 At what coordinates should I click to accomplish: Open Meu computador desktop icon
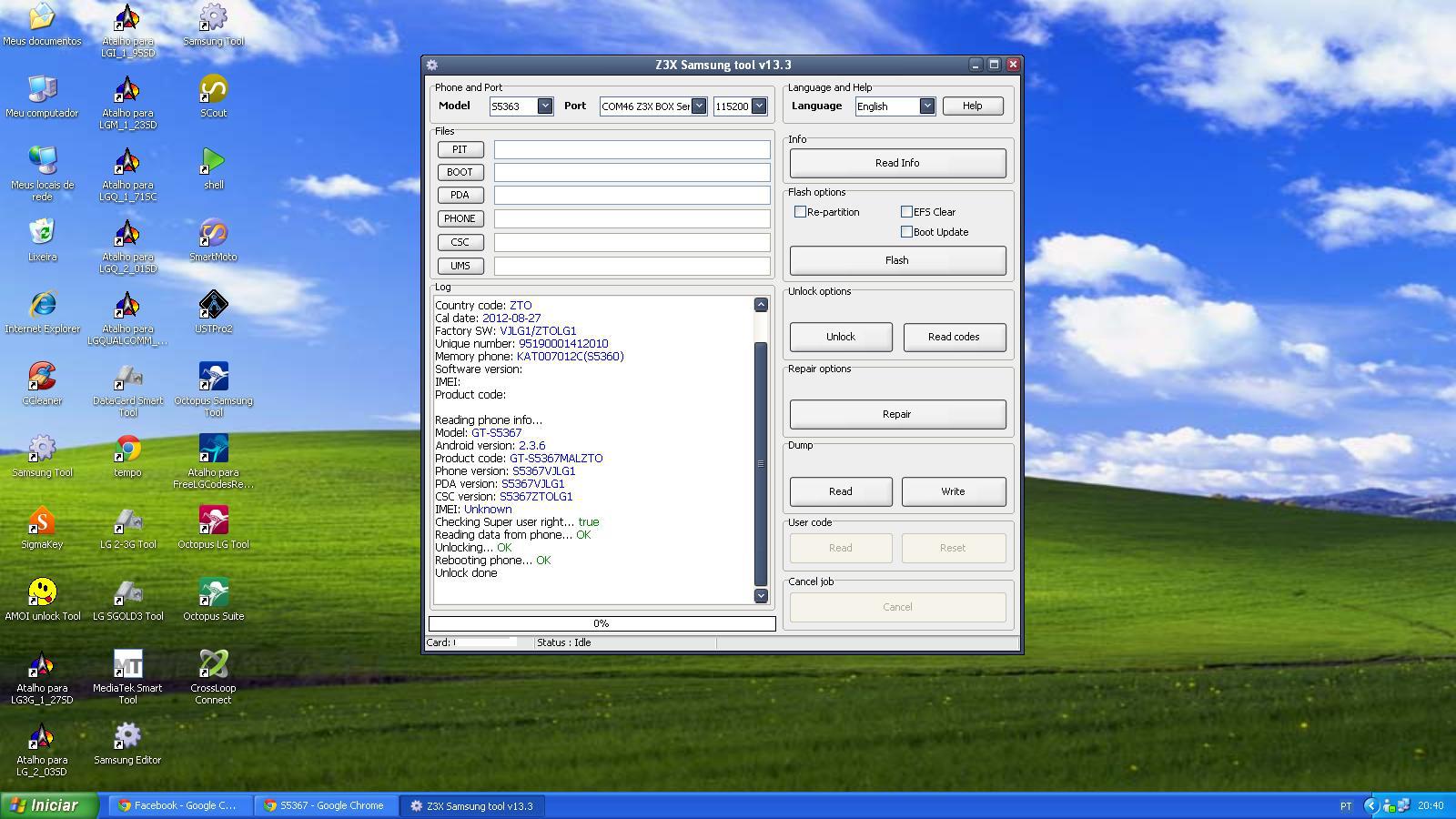42,96
